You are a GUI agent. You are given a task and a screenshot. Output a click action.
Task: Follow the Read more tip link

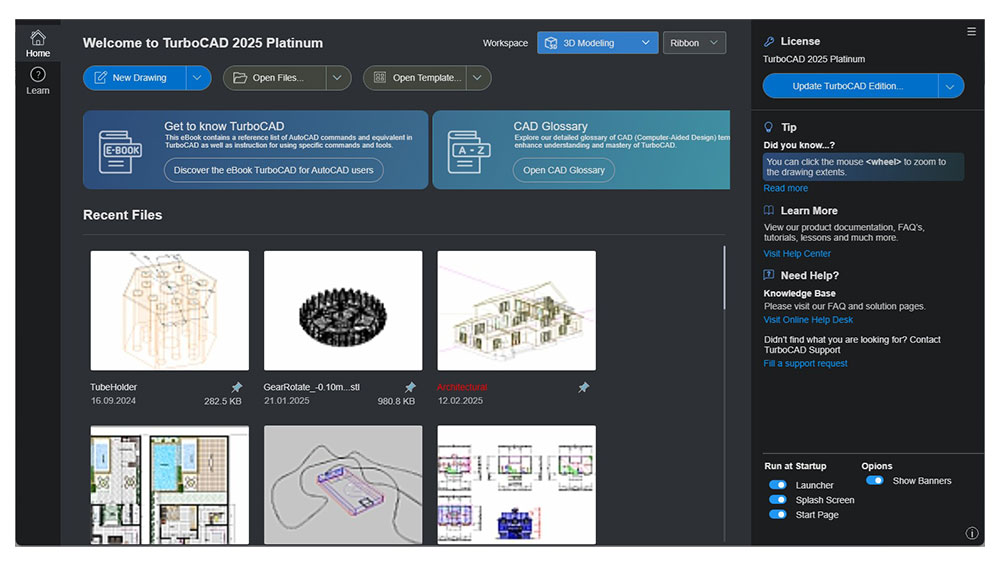point(786,188)
